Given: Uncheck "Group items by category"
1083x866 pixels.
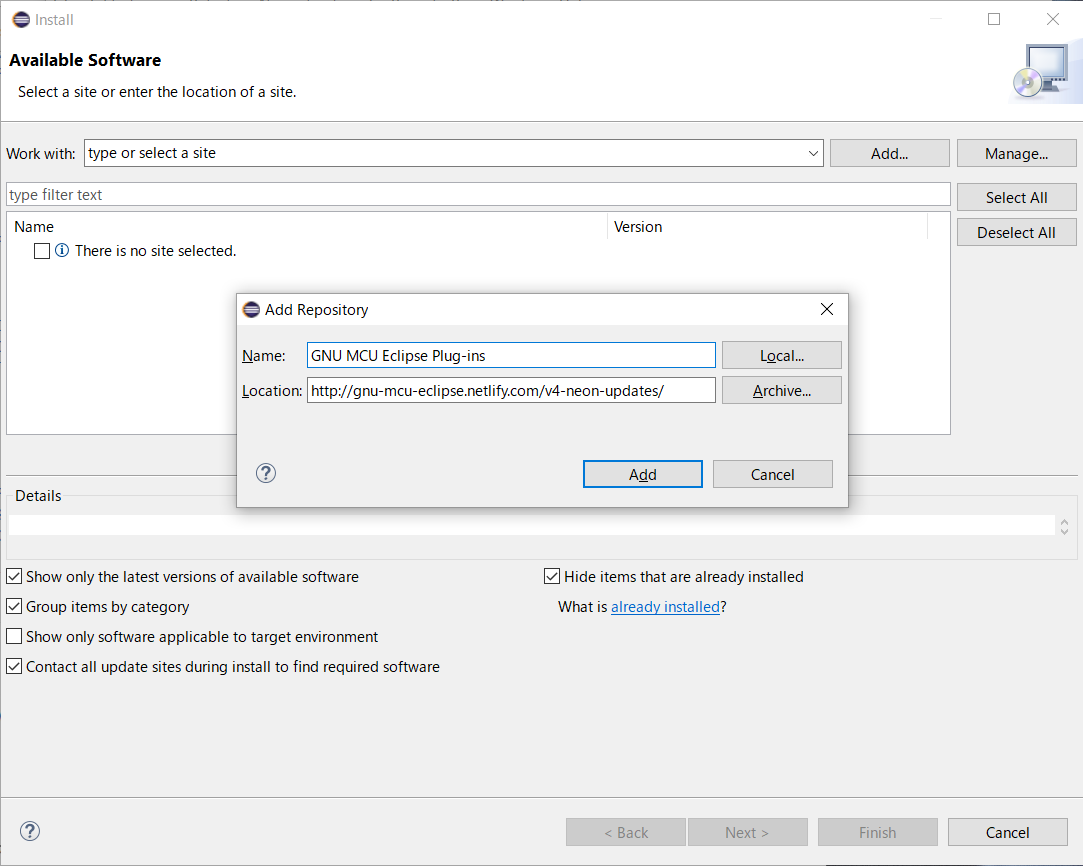Looking at the screenshot, I should click(x=14, y=606).
